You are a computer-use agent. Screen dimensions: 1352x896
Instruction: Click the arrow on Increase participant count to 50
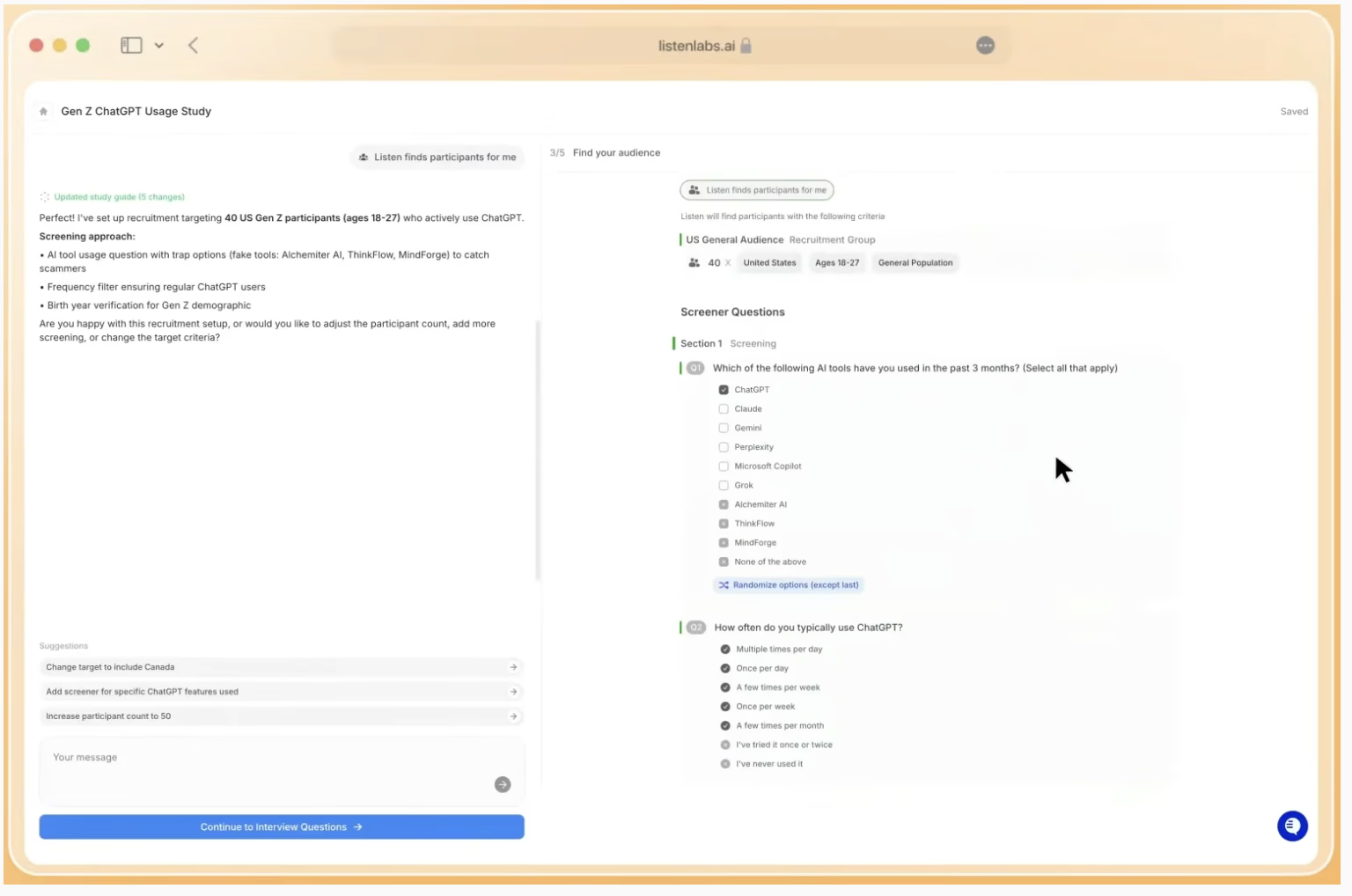514,716
